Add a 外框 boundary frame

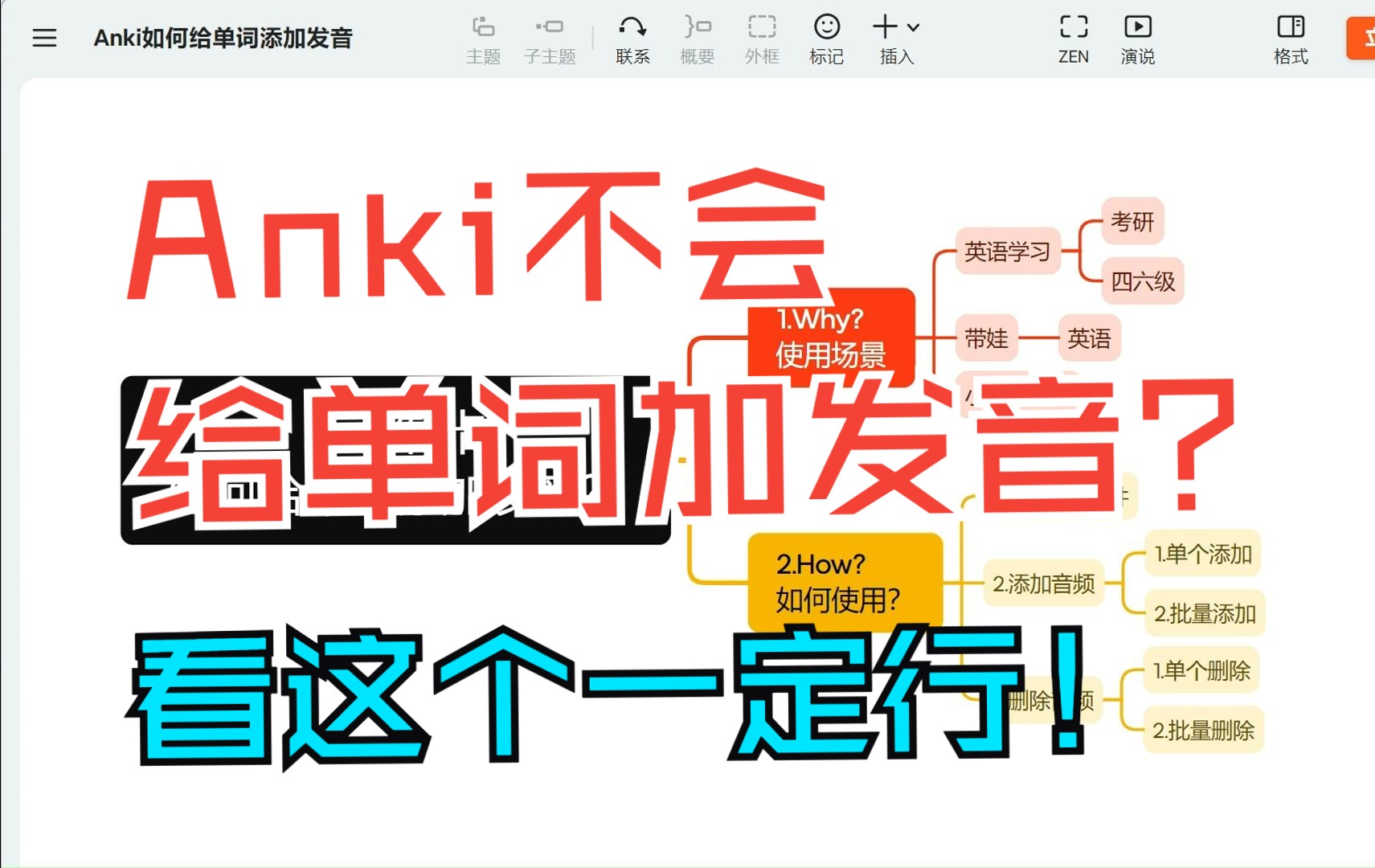[762, 39]
